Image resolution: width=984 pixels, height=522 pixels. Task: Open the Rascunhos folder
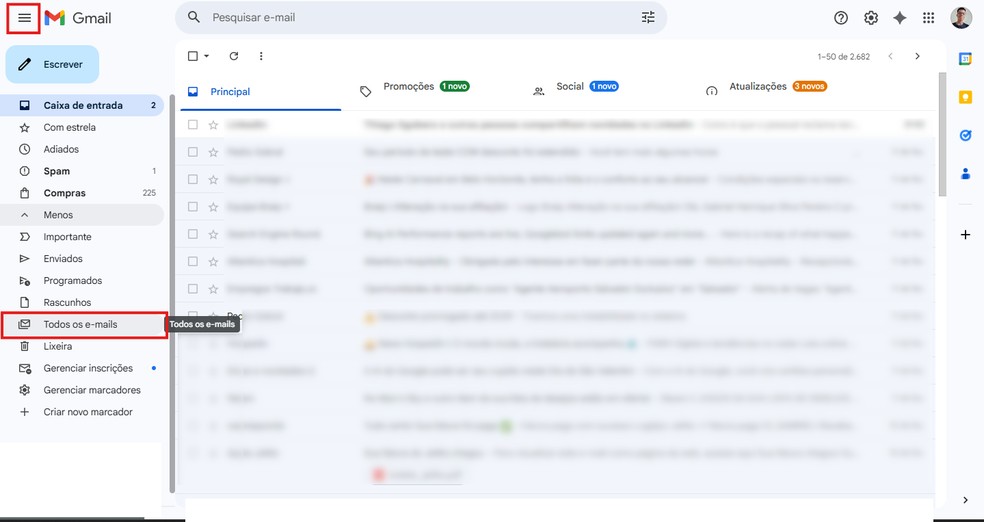pos(82,302)
